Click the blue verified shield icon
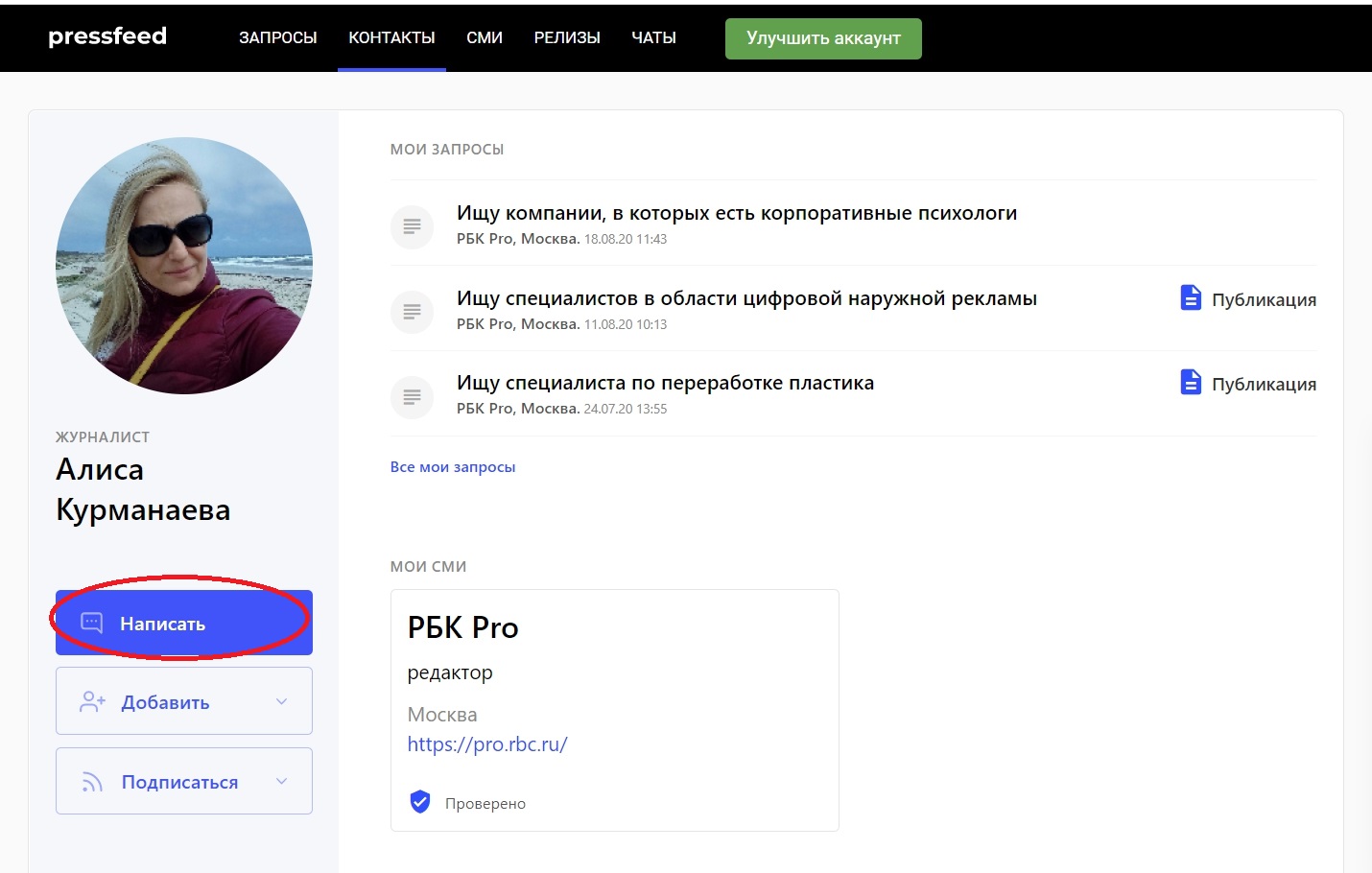1372x873 pixels. point(420,802)
